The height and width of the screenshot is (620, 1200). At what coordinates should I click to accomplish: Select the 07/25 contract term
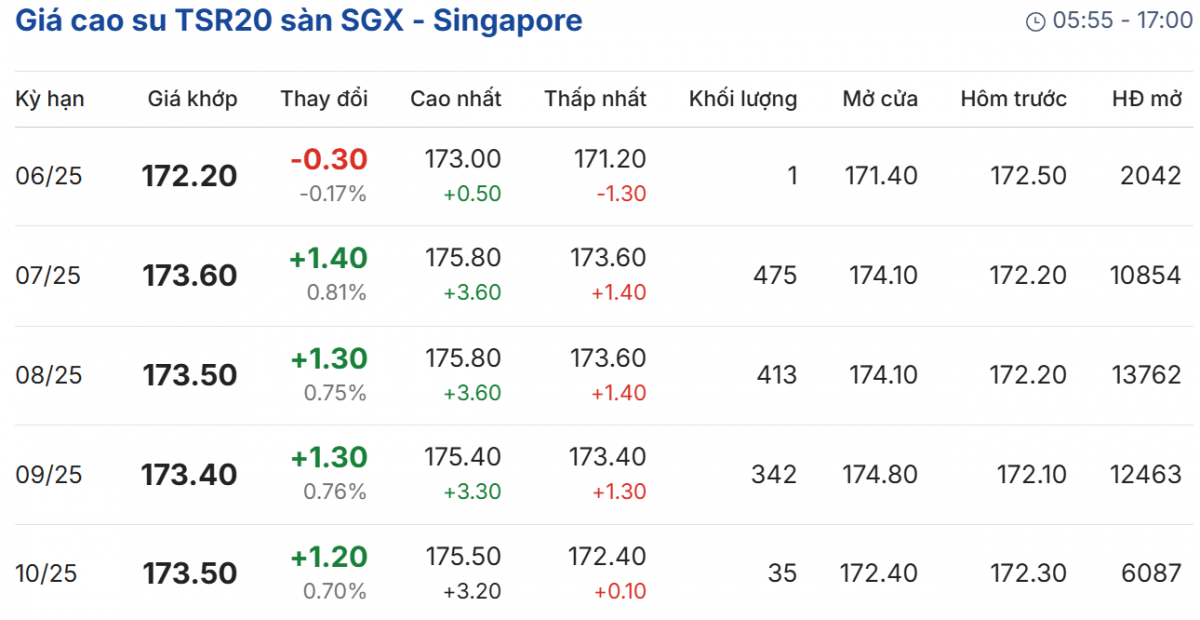coord(49,275)
